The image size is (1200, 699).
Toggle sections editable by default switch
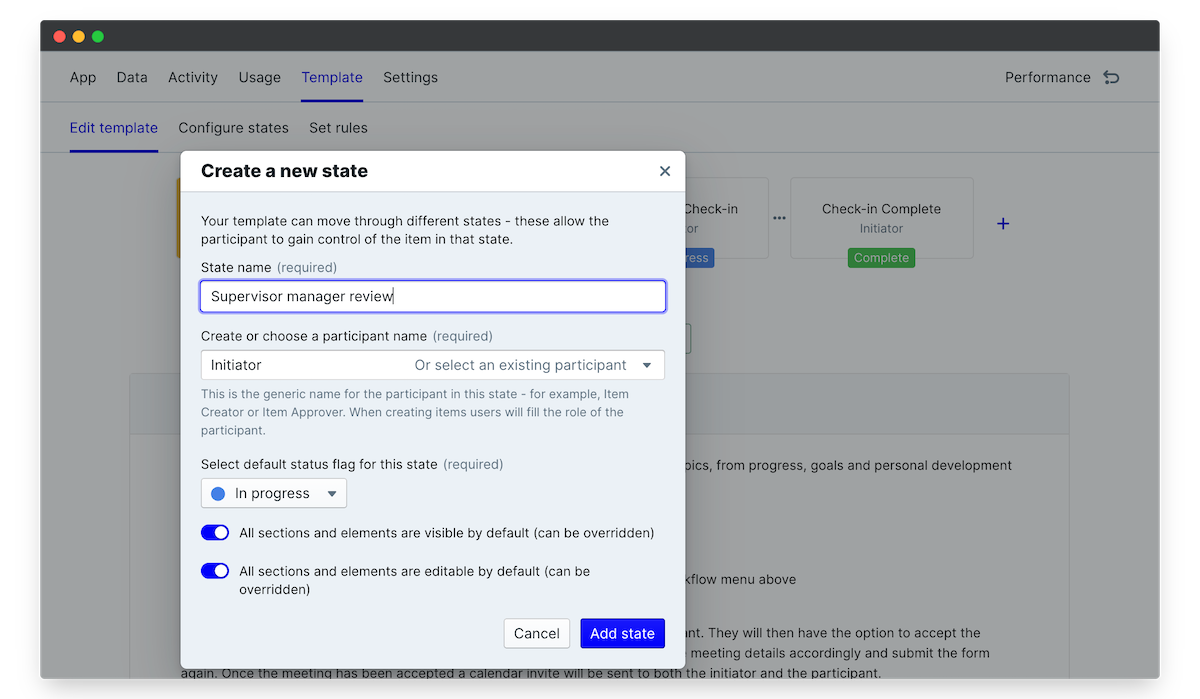pos(215,571)
